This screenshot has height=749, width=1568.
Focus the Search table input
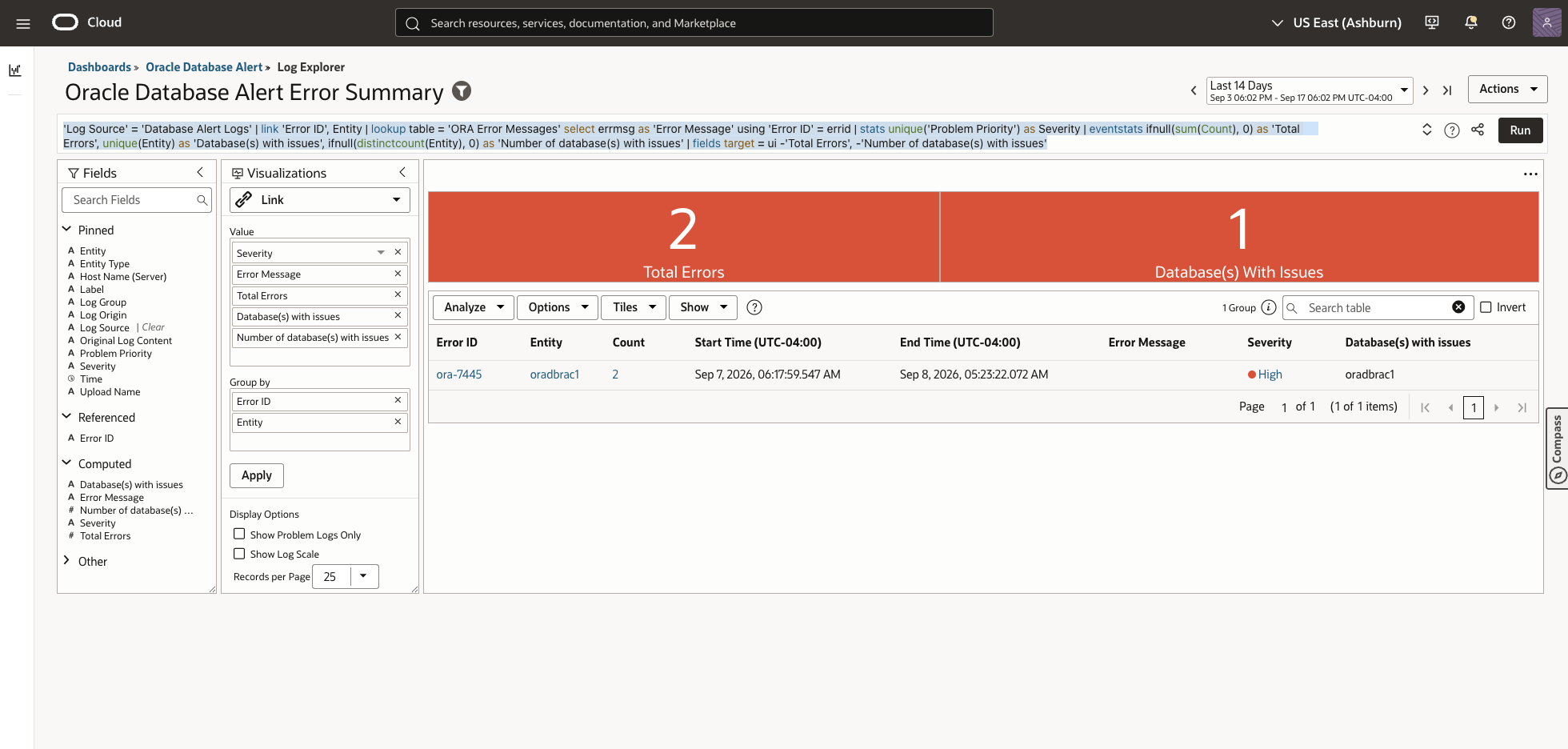[1376, 307]
